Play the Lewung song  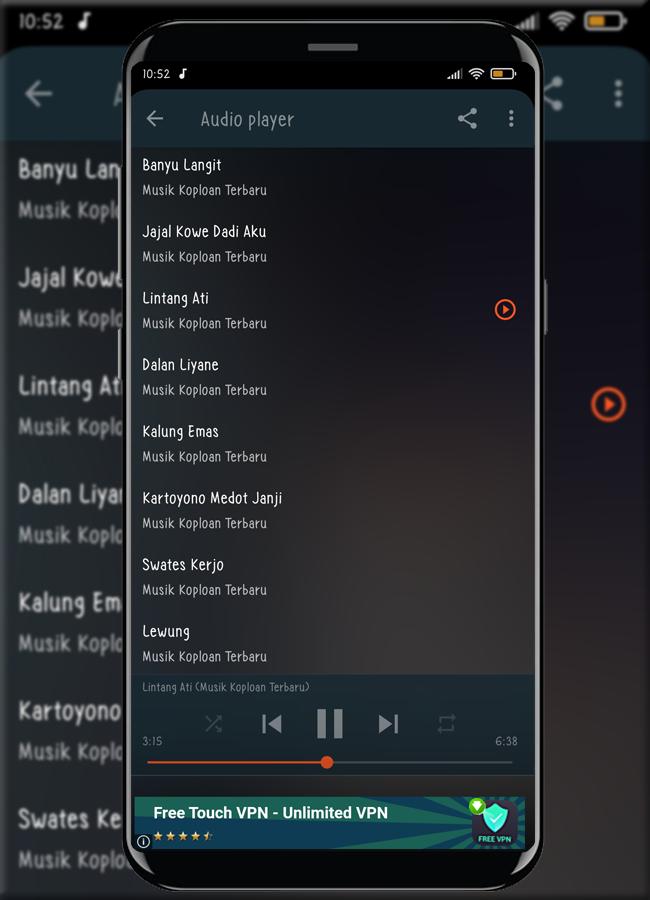coord(332,643)
